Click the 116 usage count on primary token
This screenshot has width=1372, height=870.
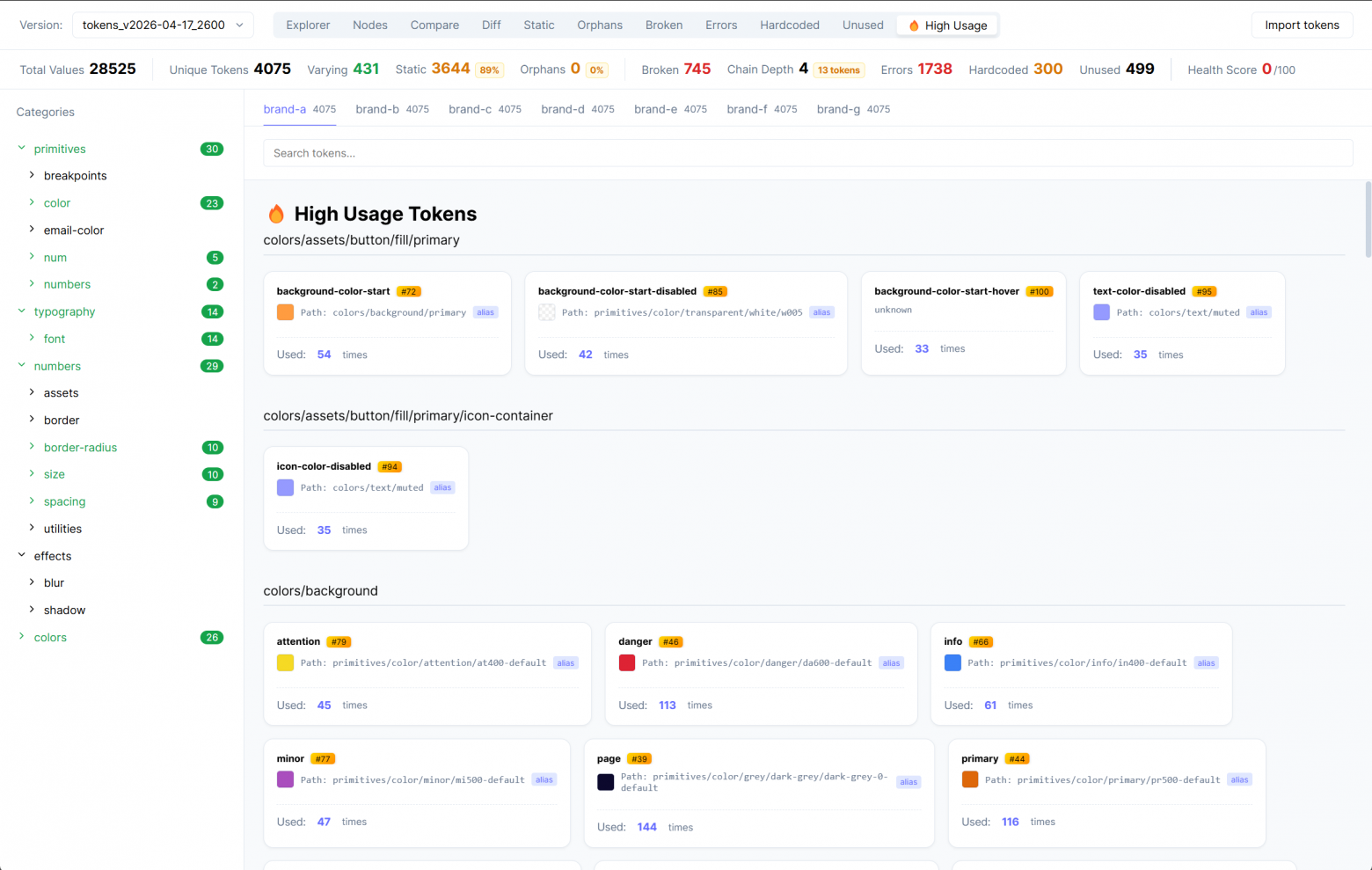click(x=1010, y=822)
